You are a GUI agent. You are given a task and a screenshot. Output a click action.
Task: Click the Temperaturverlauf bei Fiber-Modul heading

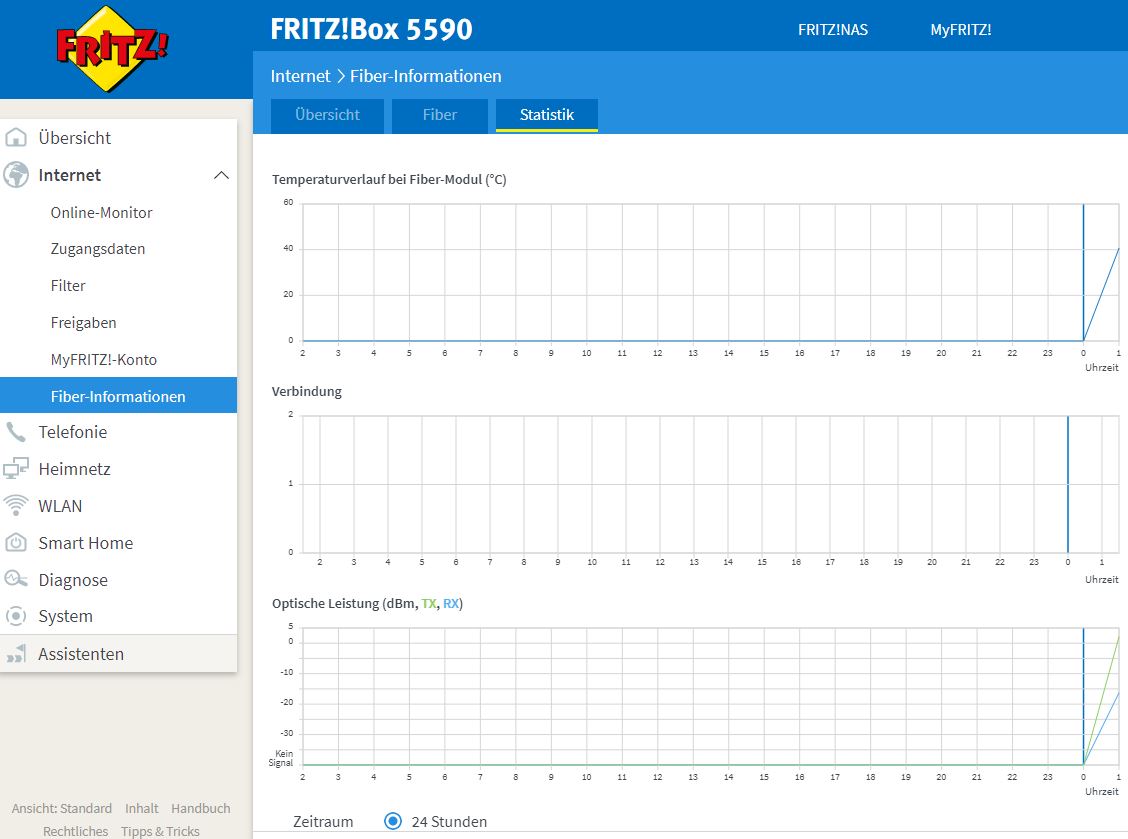tap(389, 179)
